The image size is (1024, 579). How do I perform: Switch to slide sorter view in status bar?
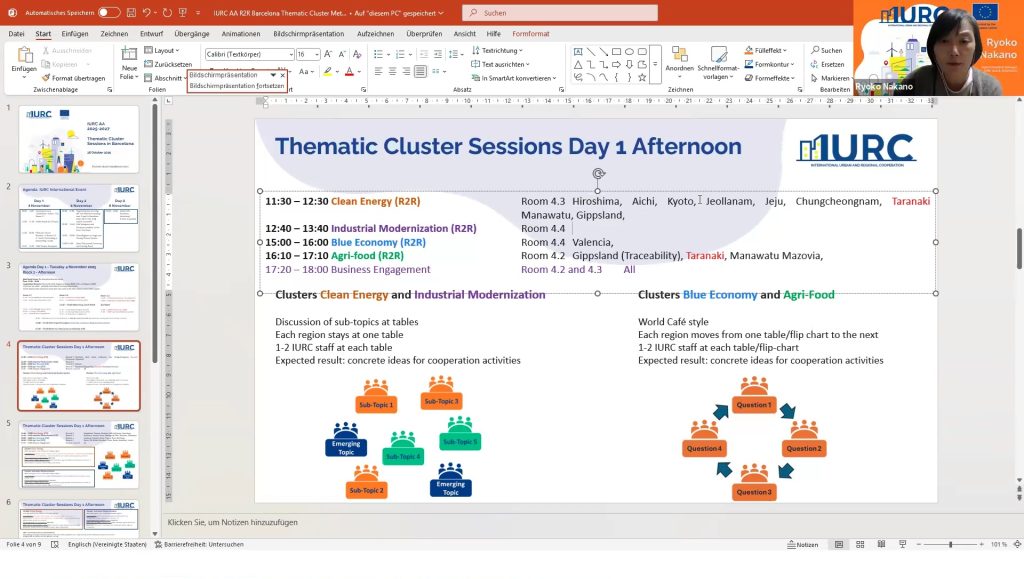click(858, 544)
